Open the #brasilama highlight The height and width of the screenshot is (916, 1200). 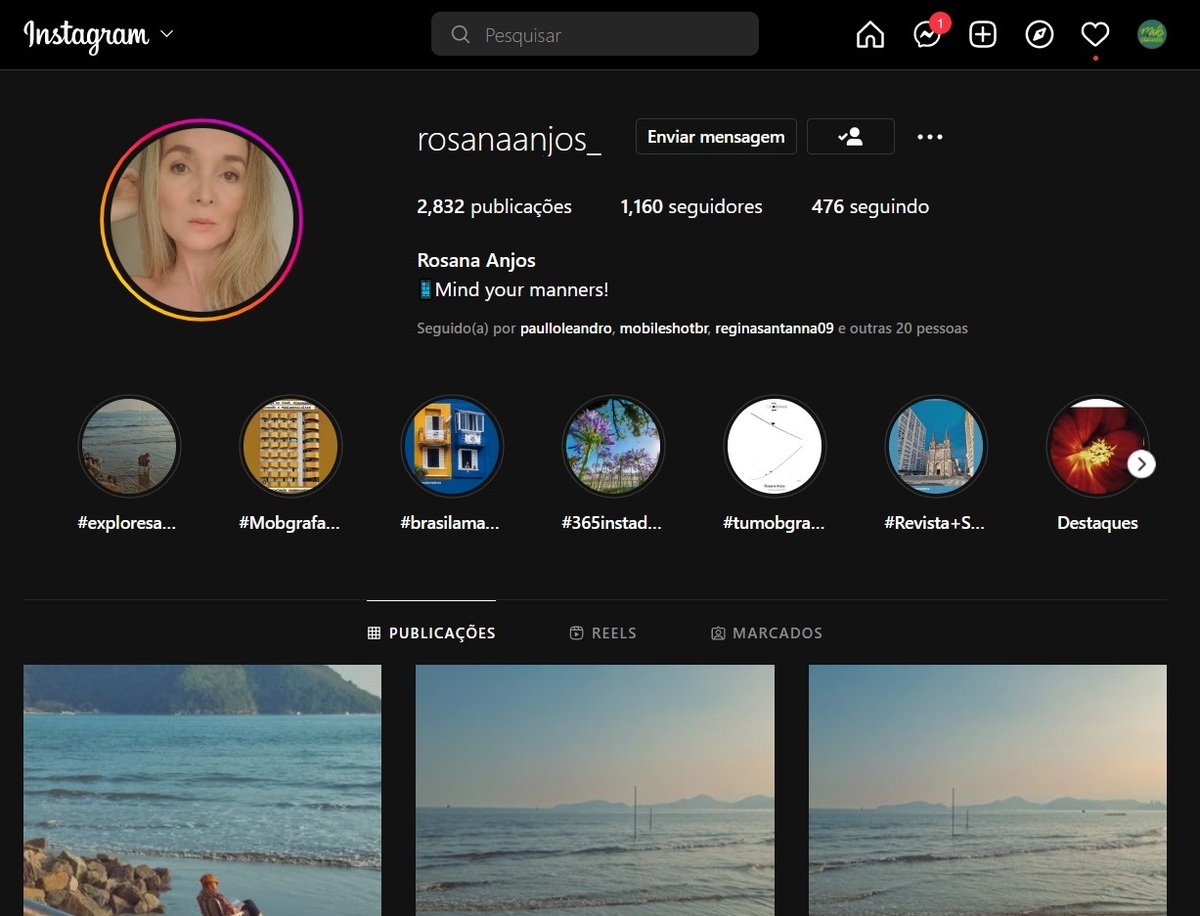pyautogui.click(x=452, y=446)
